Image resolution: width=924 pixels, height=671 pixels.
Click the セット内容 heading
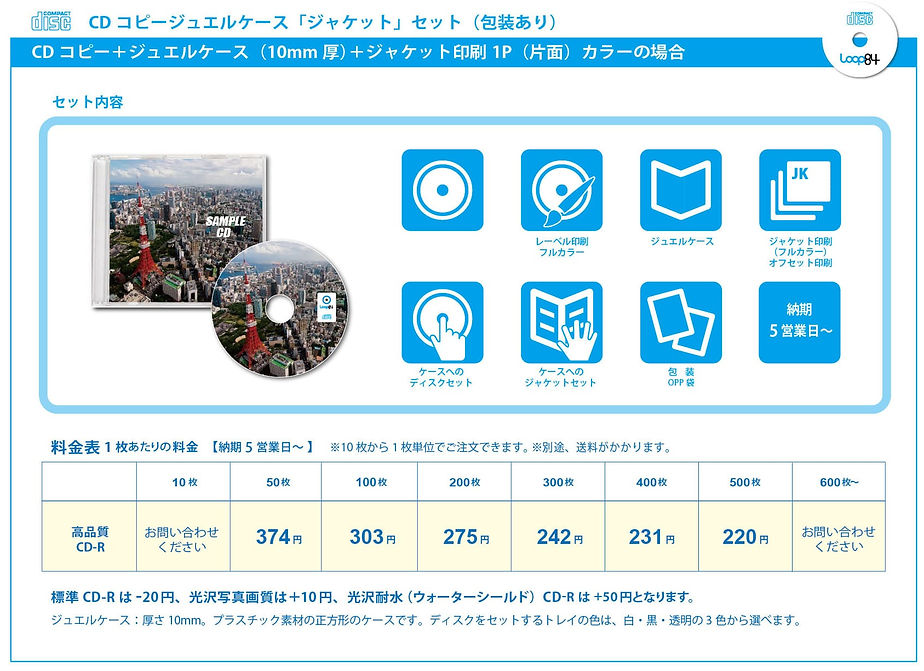point(88,102)
